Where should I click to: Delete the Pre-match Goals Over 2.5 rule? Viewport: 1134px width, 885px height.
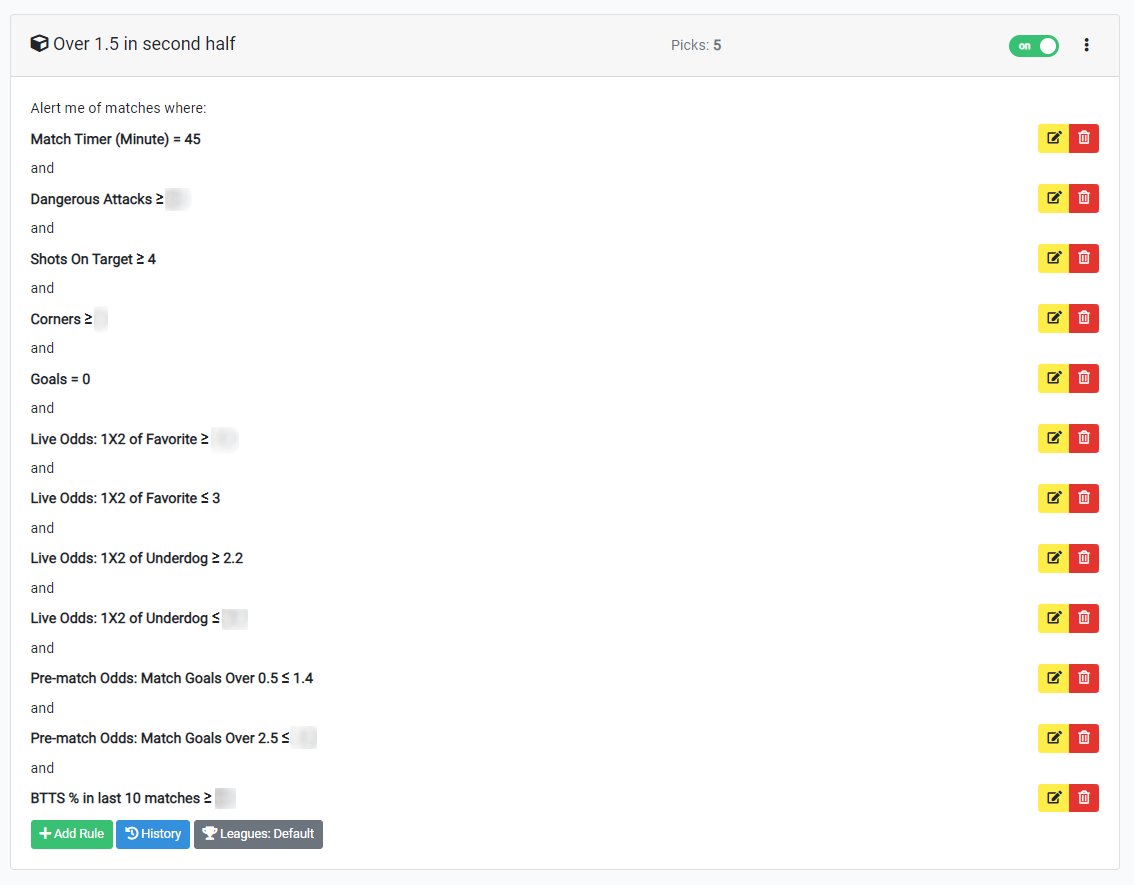coord(1084,738)
